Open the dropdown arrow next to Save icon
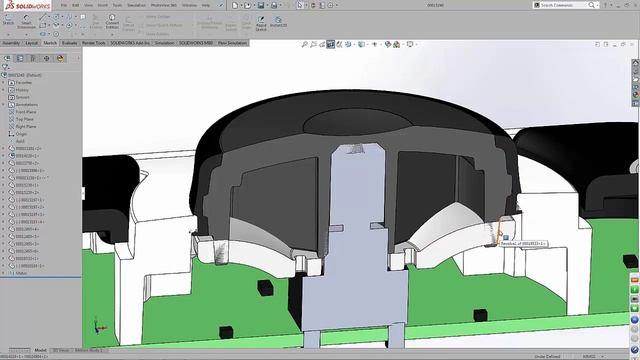 point(267,5)
